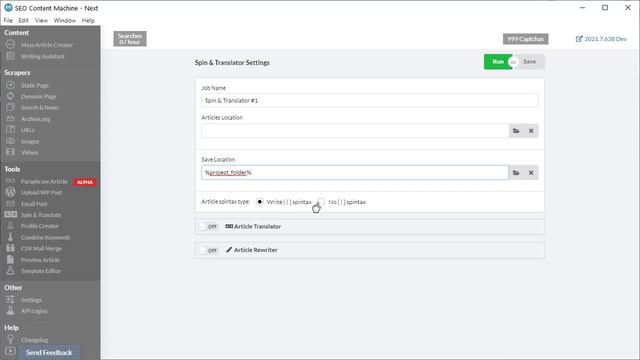Open the File menu
640x360 pixels.
point(8,20)
